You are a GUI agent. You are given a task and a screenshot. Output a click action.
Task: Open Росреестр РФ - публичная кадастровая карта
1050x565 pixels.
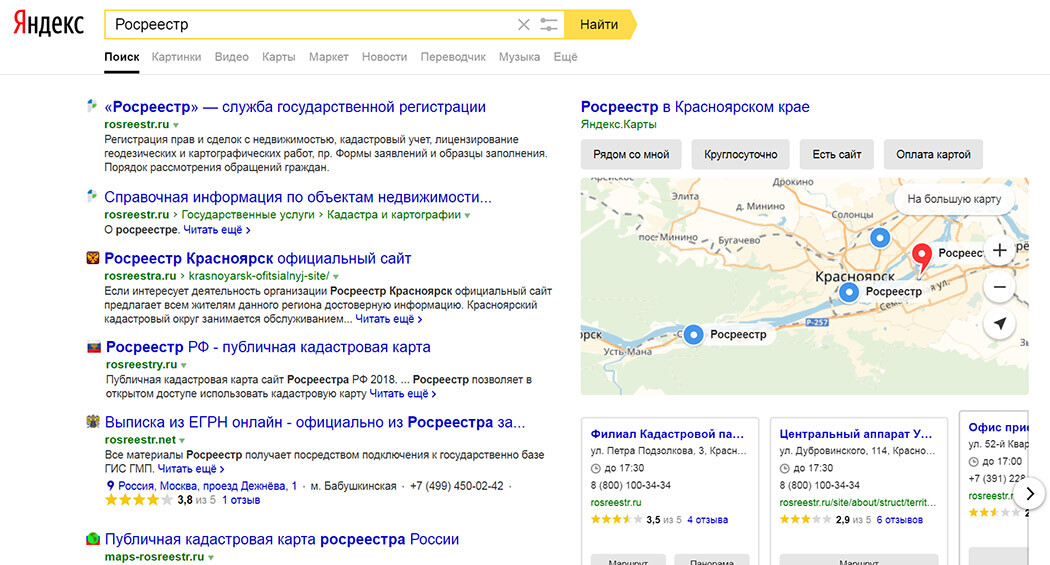pyautogui.click(x=268, y=347)
